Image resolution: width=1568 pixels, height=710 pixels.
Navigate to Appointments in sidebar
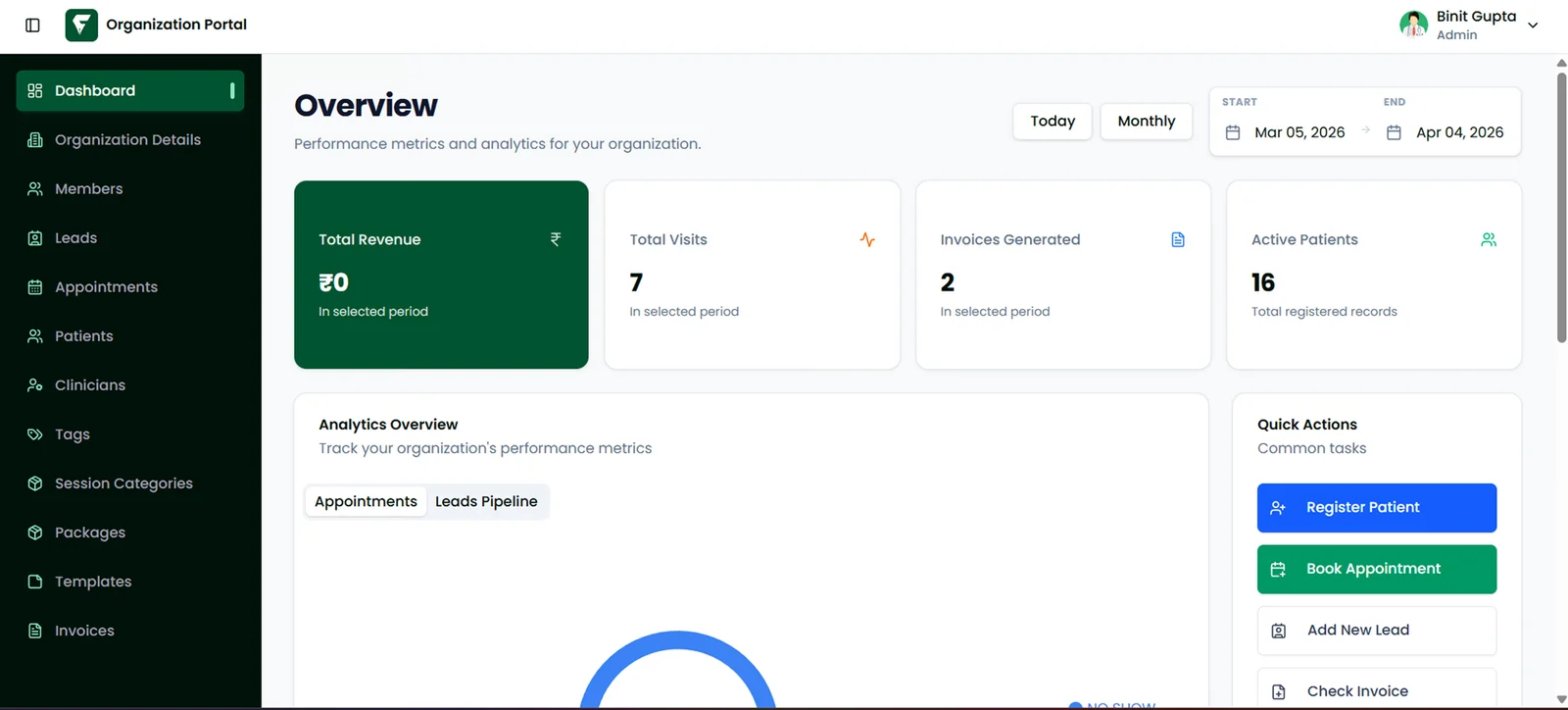[130, 286]
